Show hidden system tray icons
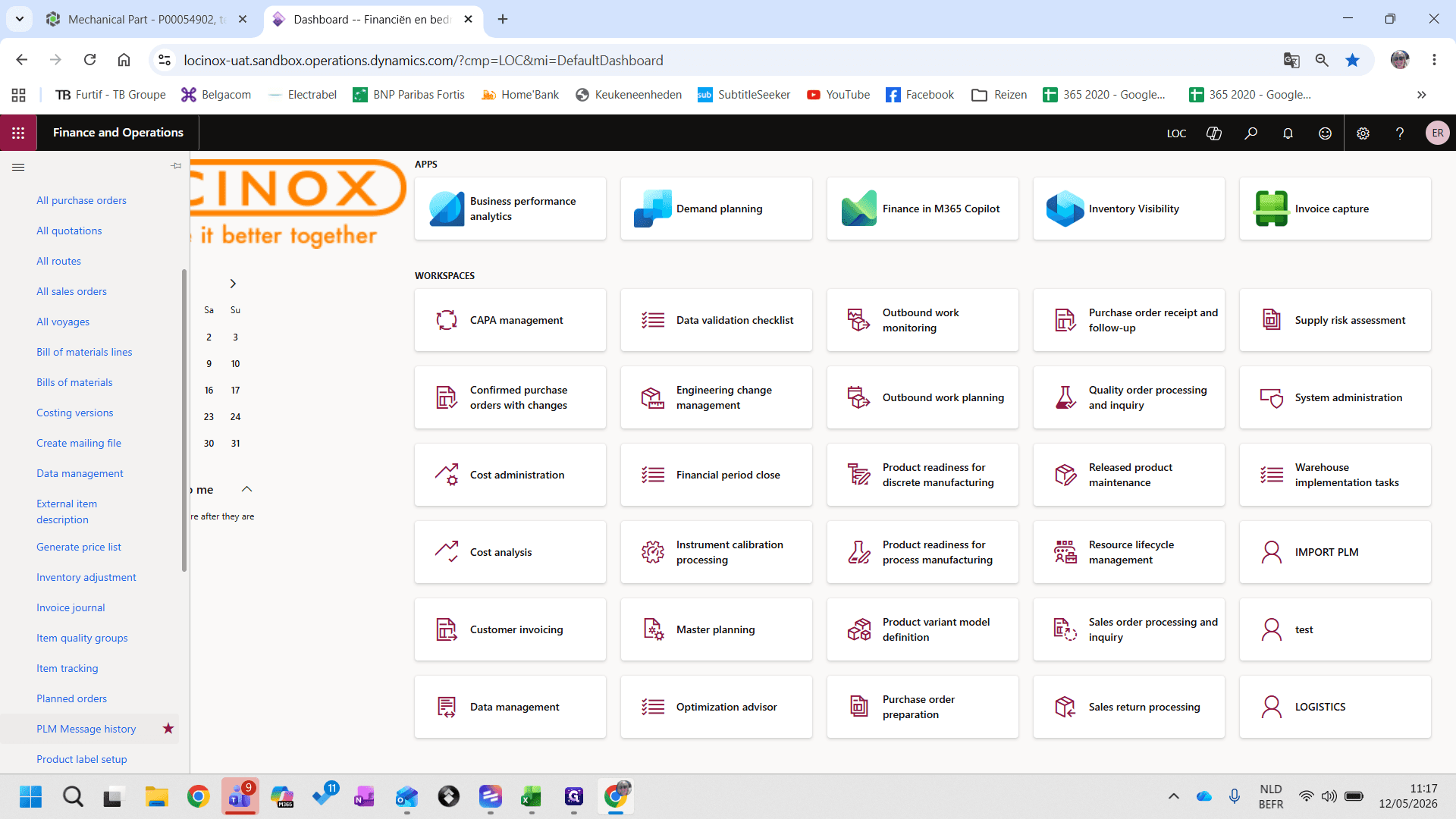The width and height of the screenshot is (1456, 819). tap(1173, 796)
